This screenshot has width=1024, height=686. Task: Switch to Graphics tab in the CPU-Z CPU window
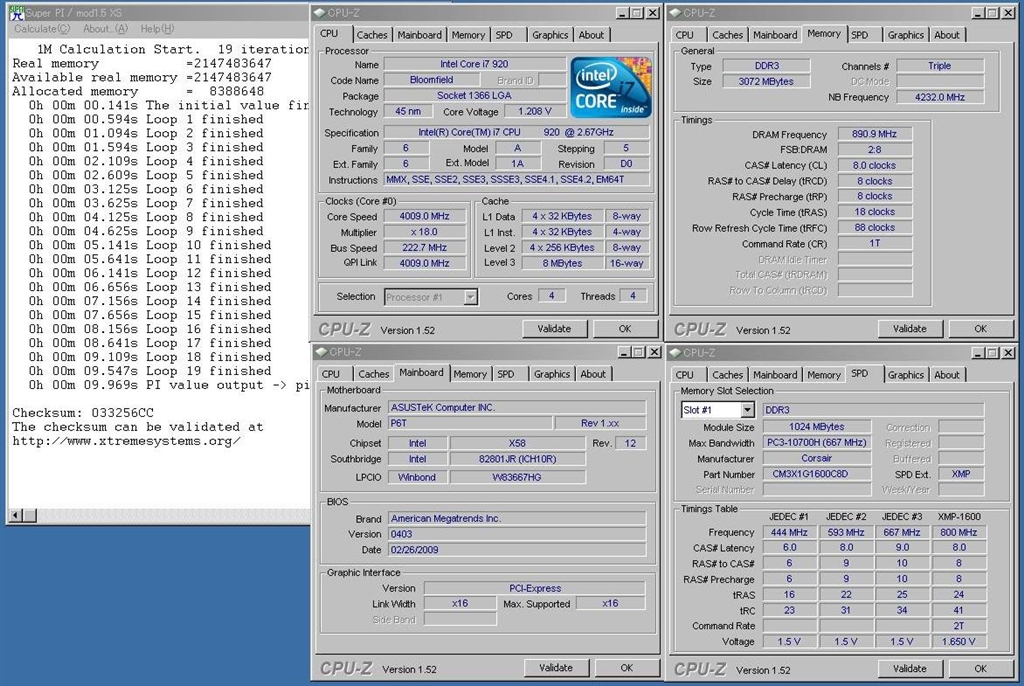550,35
